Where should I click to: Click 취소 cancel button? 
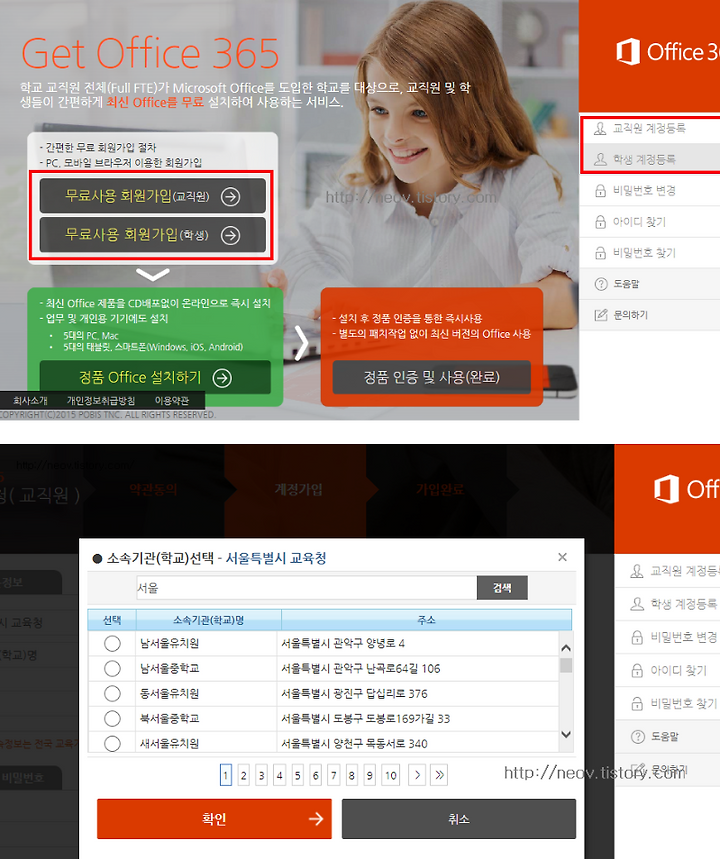459,818
